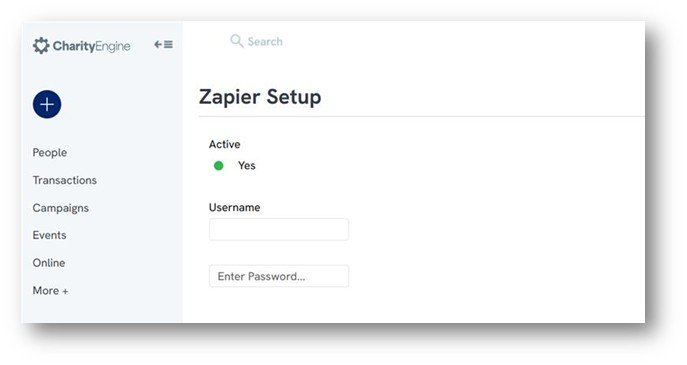
Task: Click the green Active status dot
Action: 219,166
